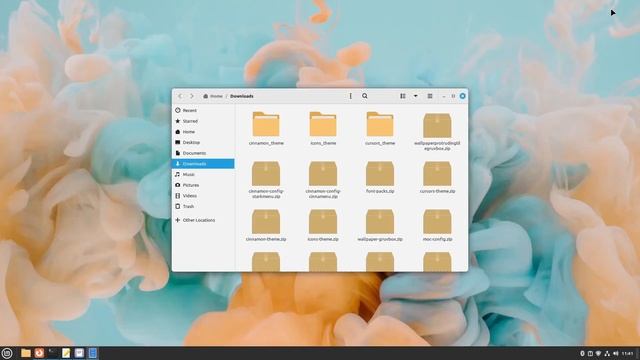640x360 pixels.
Task: Open the notes text editor taskbar icon
Action: pyautogui.click(x=66, y=353)
